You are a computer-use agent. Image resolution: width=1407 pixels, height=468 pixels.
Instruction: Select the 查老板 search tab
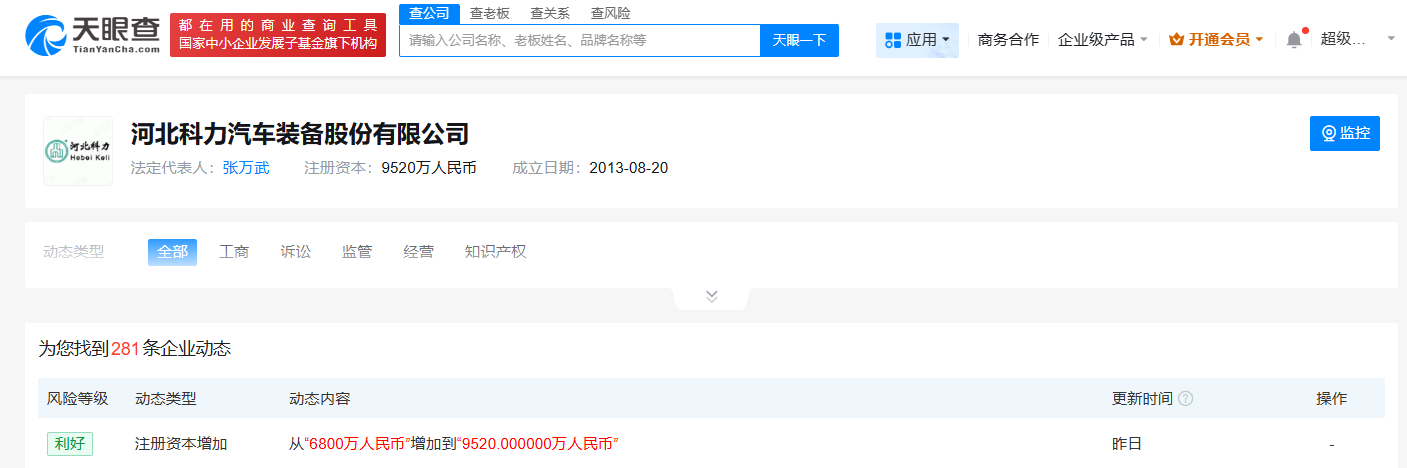(x=490, y=13)
